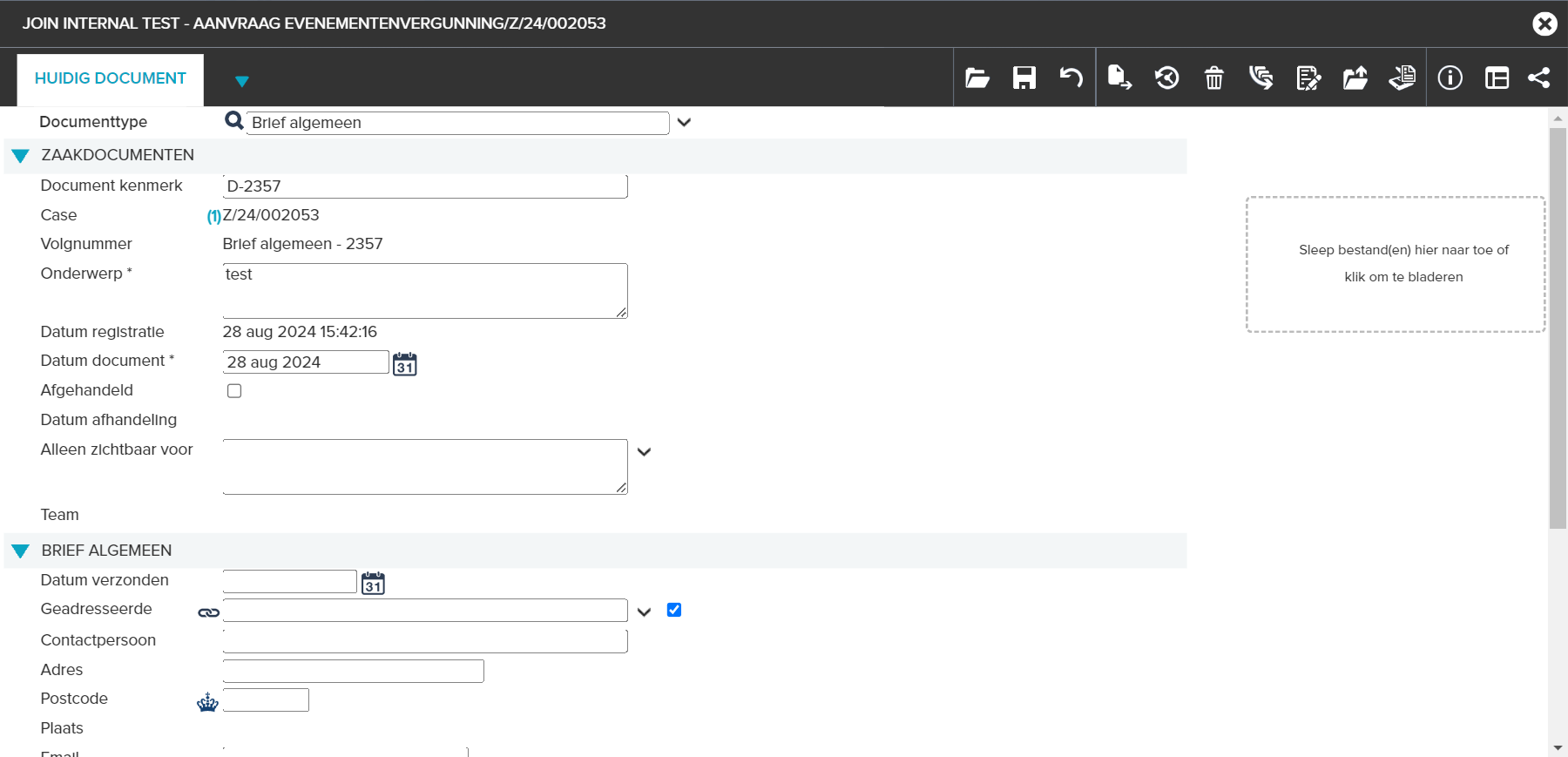The image size is (1568, 757).
Task: Open the edit document pencil icon
Action: (1308, 78)
